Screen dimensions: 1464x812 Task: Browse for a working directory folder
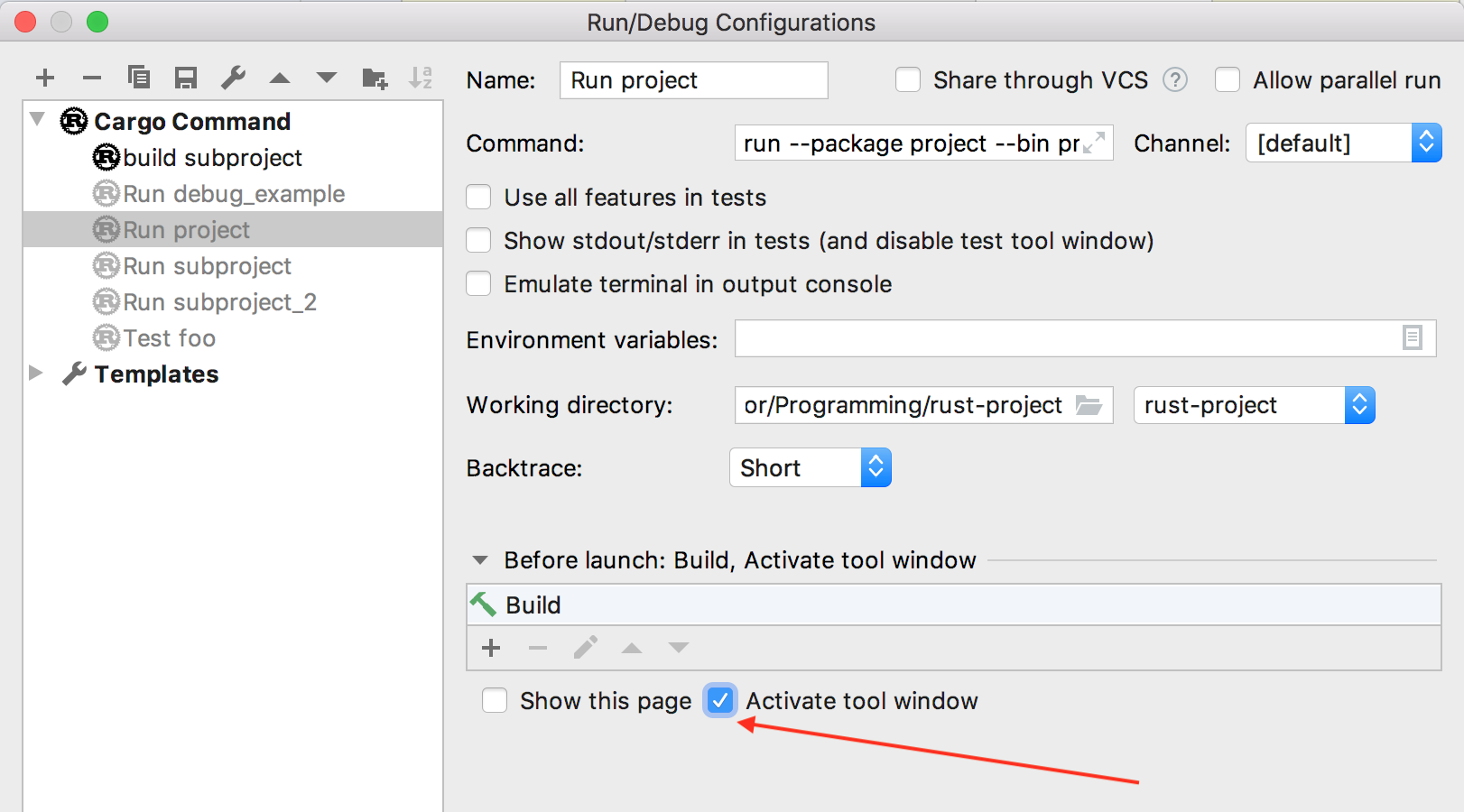pos(1089,405)
